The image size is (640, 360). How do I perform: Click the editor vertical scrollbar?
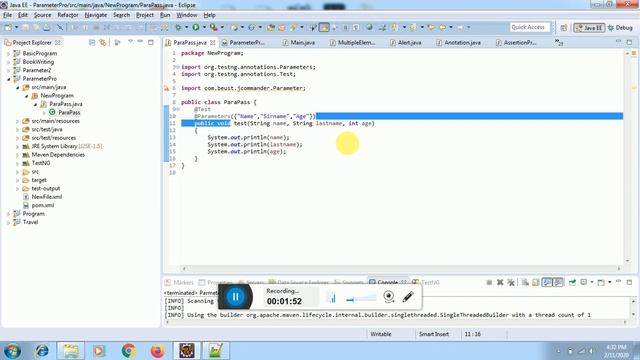coord(627,157)
